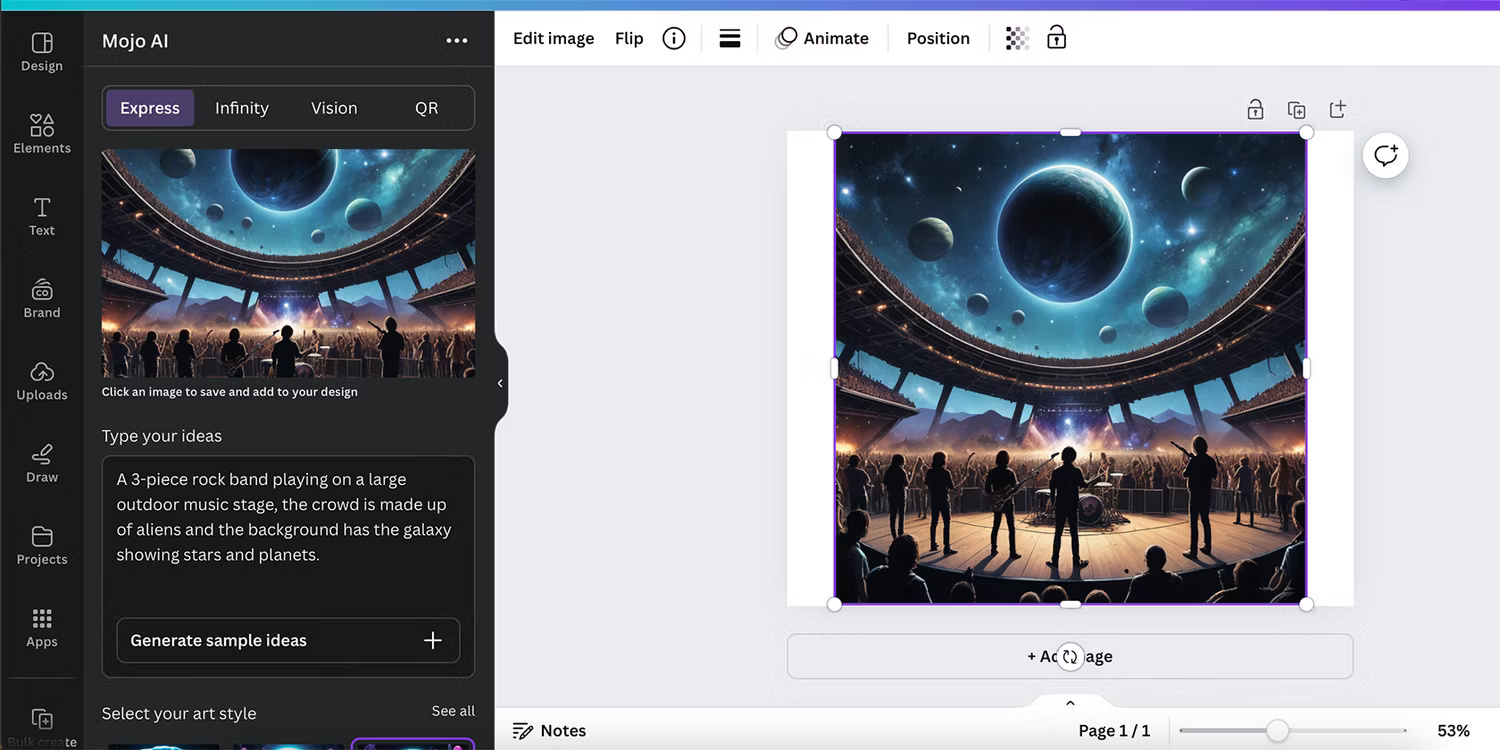Select the Vision tab in Mojo AI

click(x=333, y=107)
